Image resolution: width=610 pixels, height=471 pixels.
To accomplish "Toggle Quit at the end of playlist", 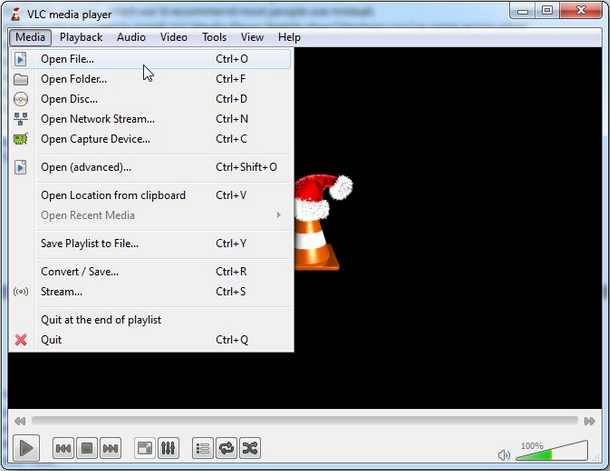I will point(151,320).
